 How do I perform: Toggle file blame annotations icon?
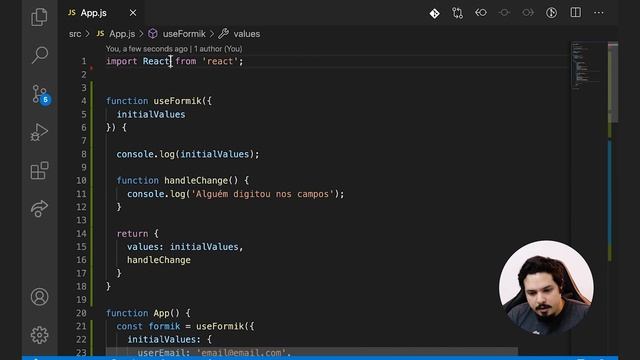(x=551, y=13)
